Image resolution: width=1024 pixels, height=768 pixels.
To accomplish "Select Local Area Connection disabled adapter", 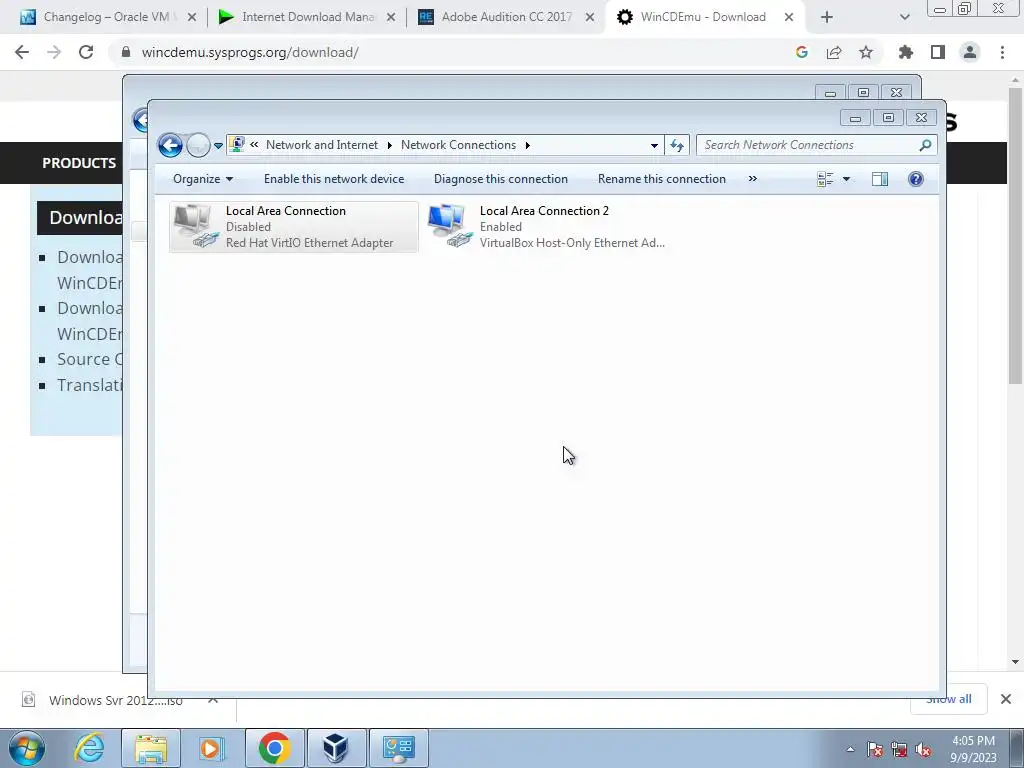I will tap(293, 227).
